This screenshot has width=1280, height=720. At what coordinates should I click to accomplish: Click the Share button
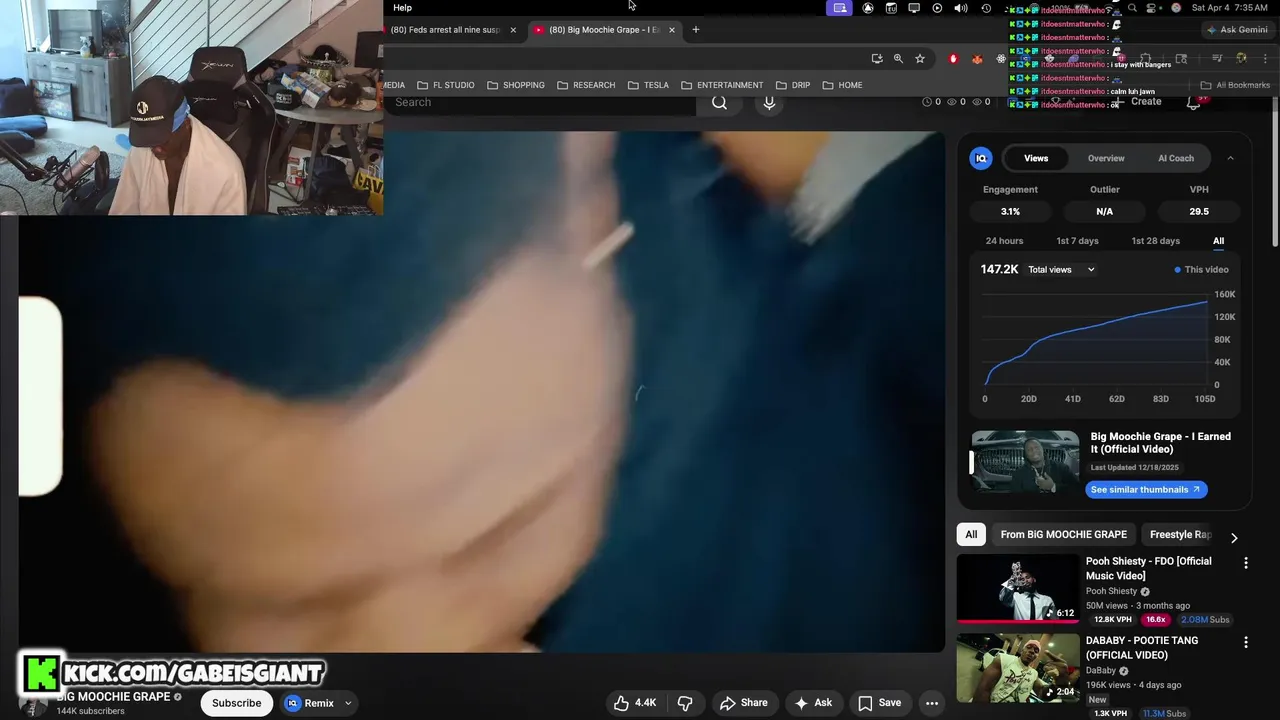tap(744, 703)
